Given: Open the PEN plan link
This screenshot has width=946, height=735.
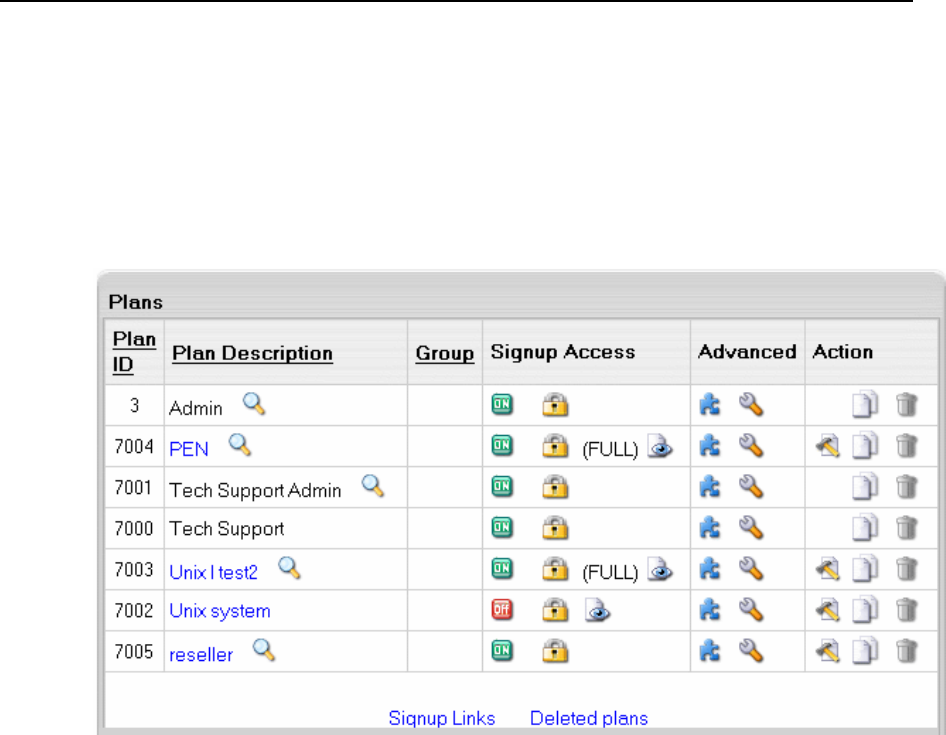Looking at the screenshot, I should tap(189, 448).
